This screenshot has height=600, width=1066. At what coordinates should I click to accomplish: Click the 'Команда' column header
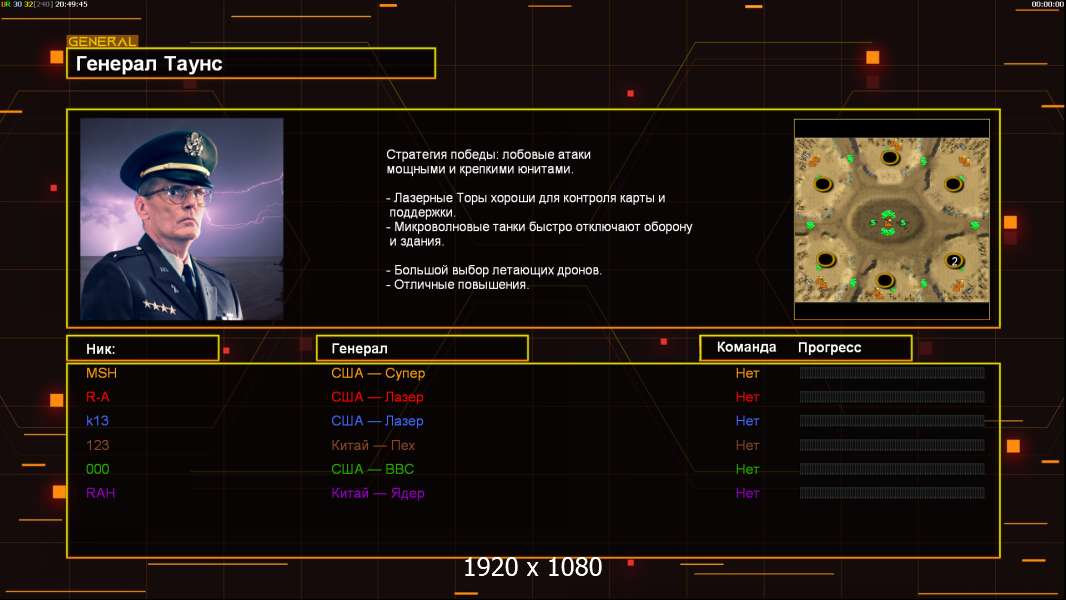coord(746,347)
